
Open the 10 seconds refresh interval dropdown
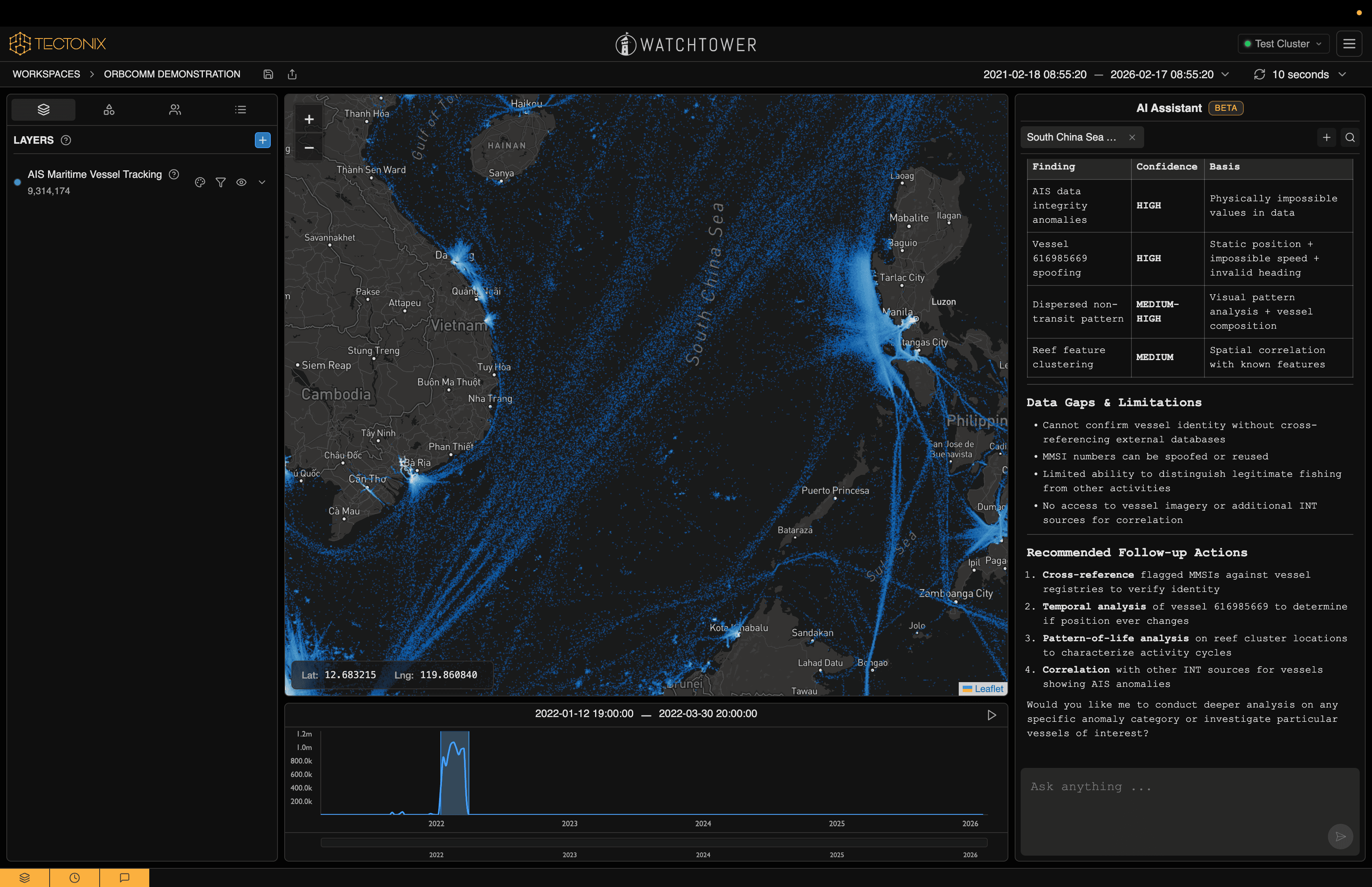coord(1300,74)
